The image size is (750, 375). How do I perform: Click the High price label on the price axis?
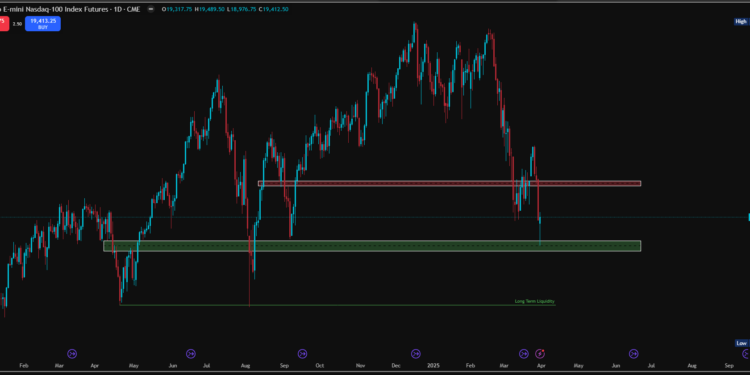(741, 22)
